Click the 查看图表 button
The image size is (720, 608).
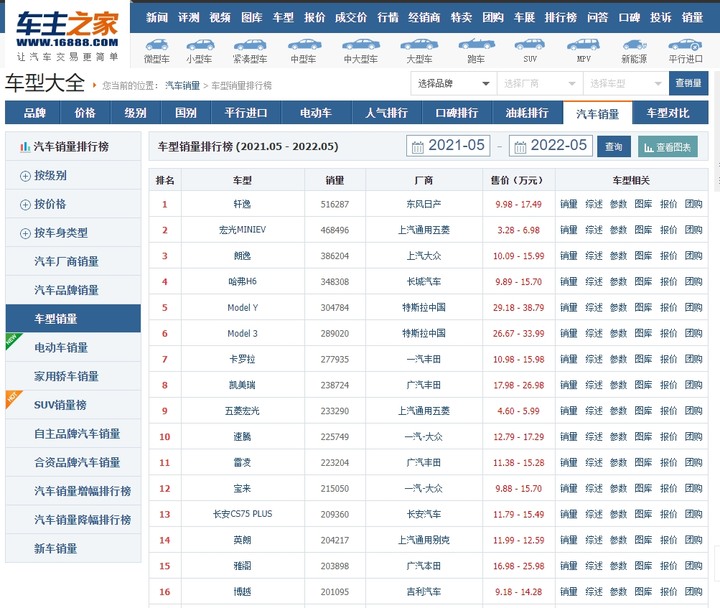coord(668,146)
